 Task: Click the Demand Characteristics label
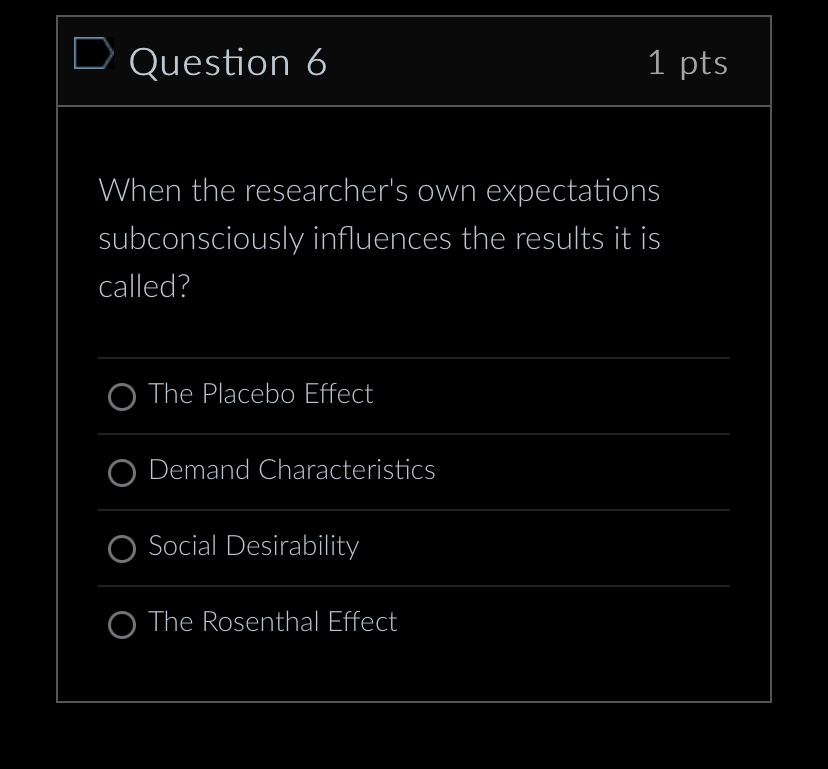[x=291, y=470]
